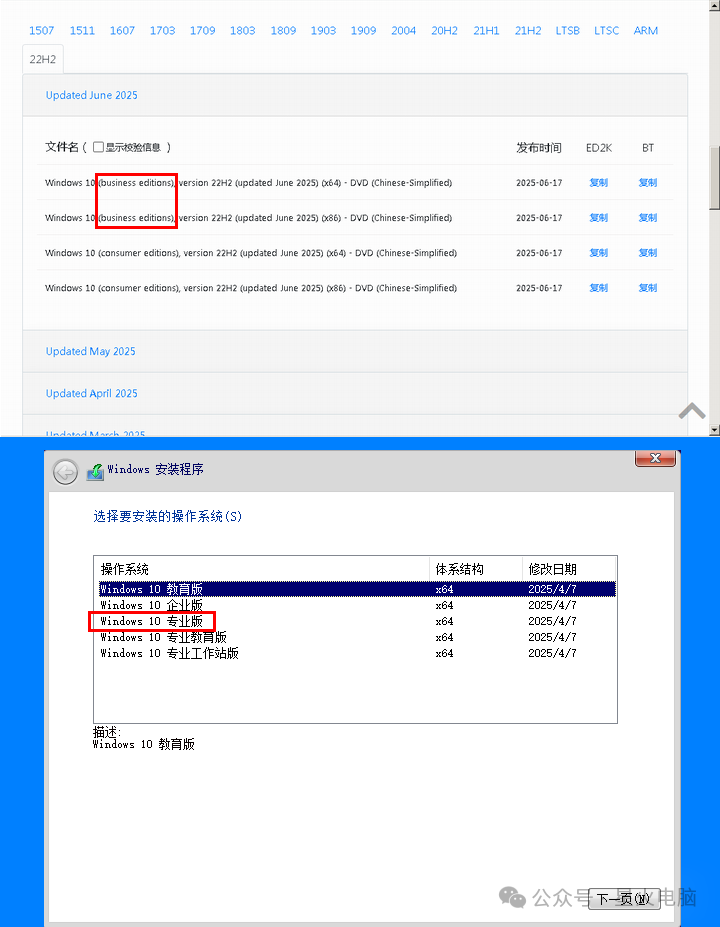Click the 操作系统 column header
Viewport: 720px width, 927px height.
click(262, 569)
